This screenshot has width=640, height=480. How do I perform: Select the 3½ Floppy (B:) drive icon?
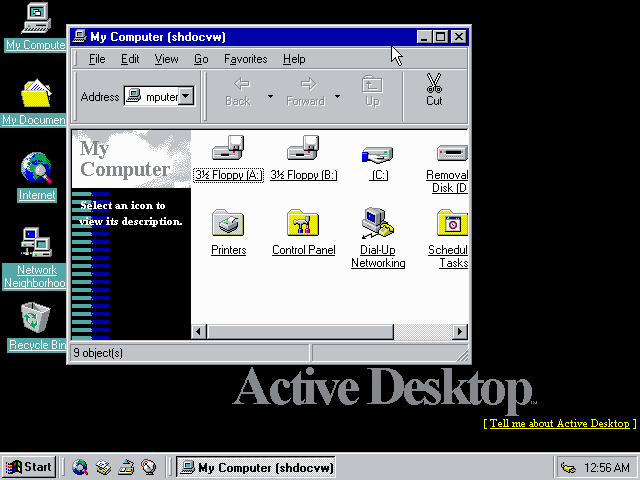tap(303, 151)
